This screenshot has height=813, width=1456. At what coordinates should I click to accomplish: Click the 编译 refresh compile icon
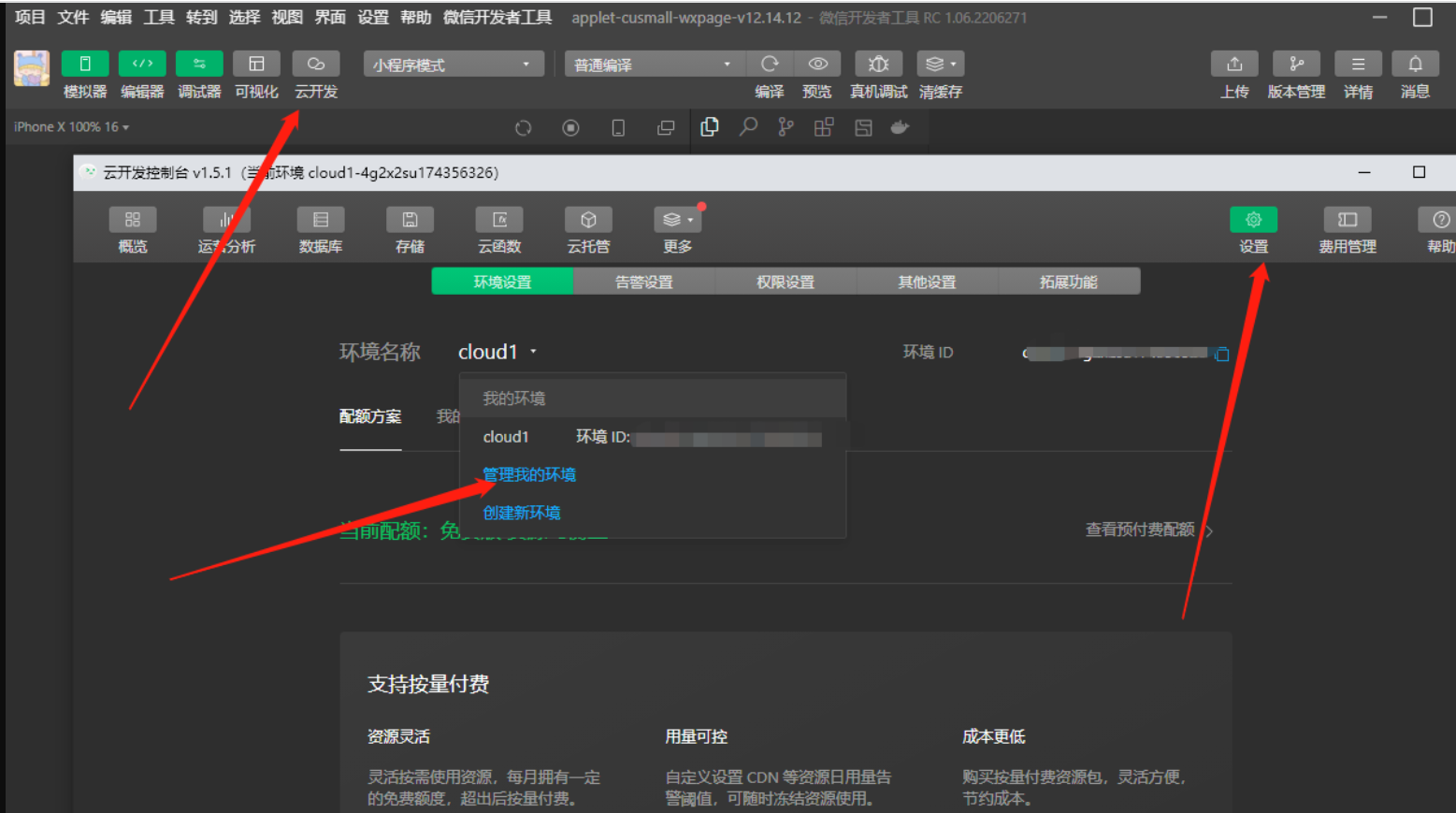769,65
